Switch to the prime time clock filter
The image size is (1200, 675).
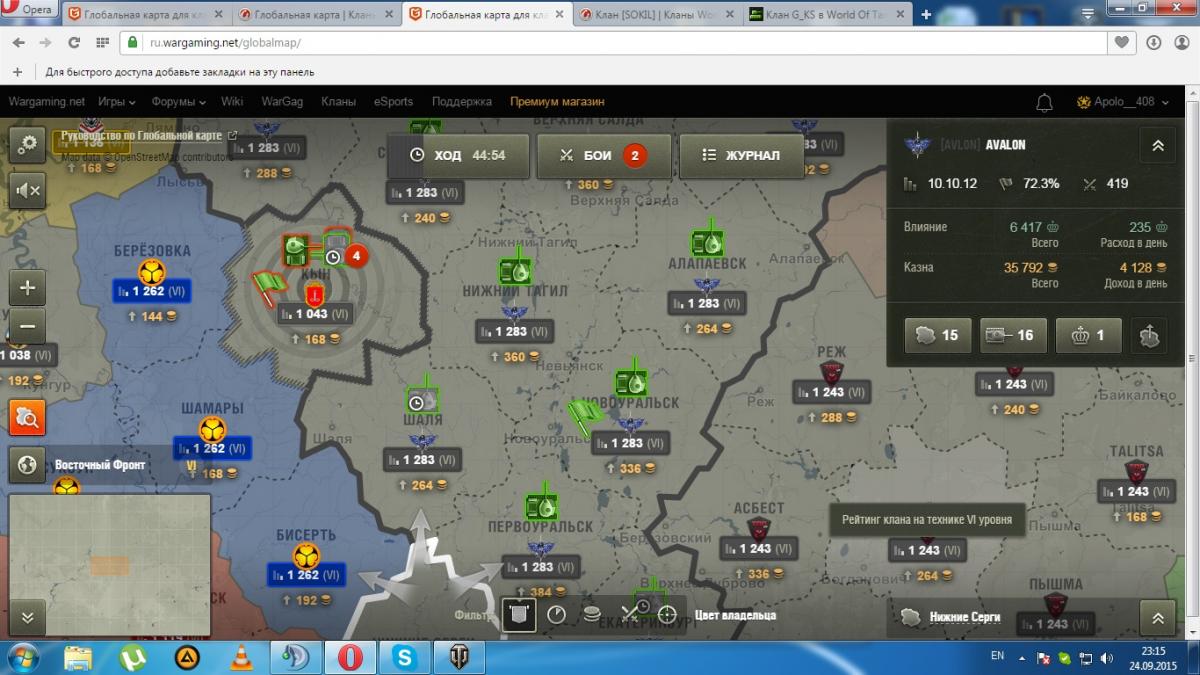556,614
